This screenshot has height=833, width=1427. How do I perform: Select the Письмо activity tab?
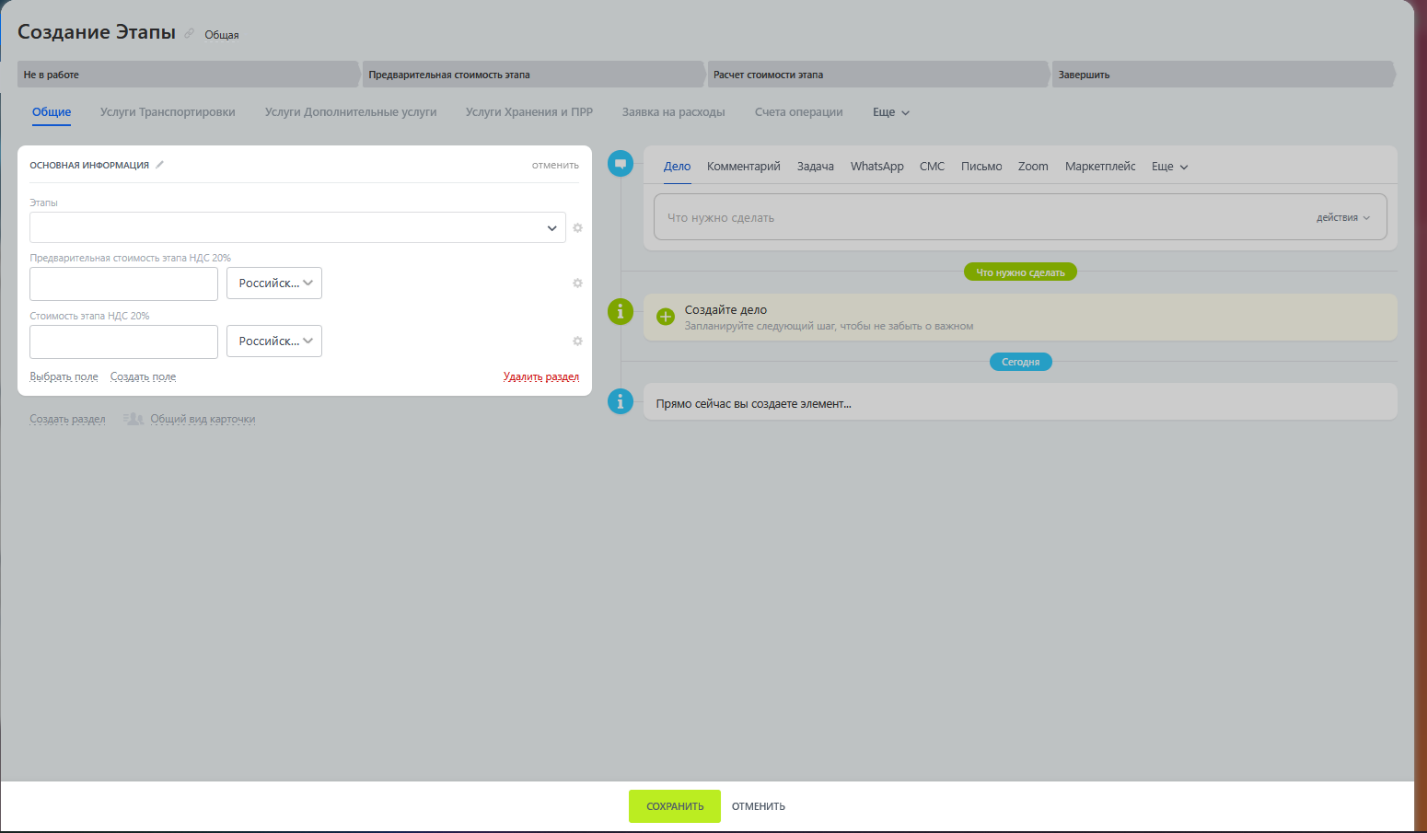[x=981, y=167]
